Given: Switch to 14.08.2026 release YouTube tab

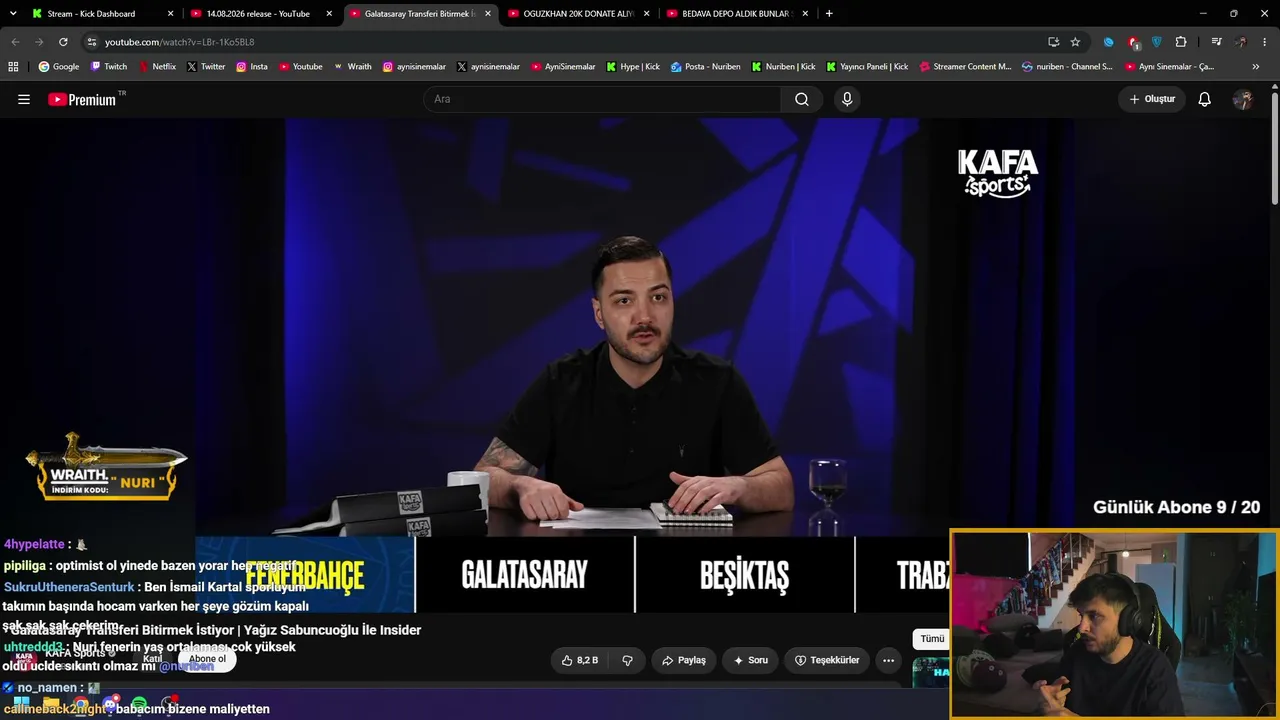Looking at the screenshot, I should click(x=258, y=14).
